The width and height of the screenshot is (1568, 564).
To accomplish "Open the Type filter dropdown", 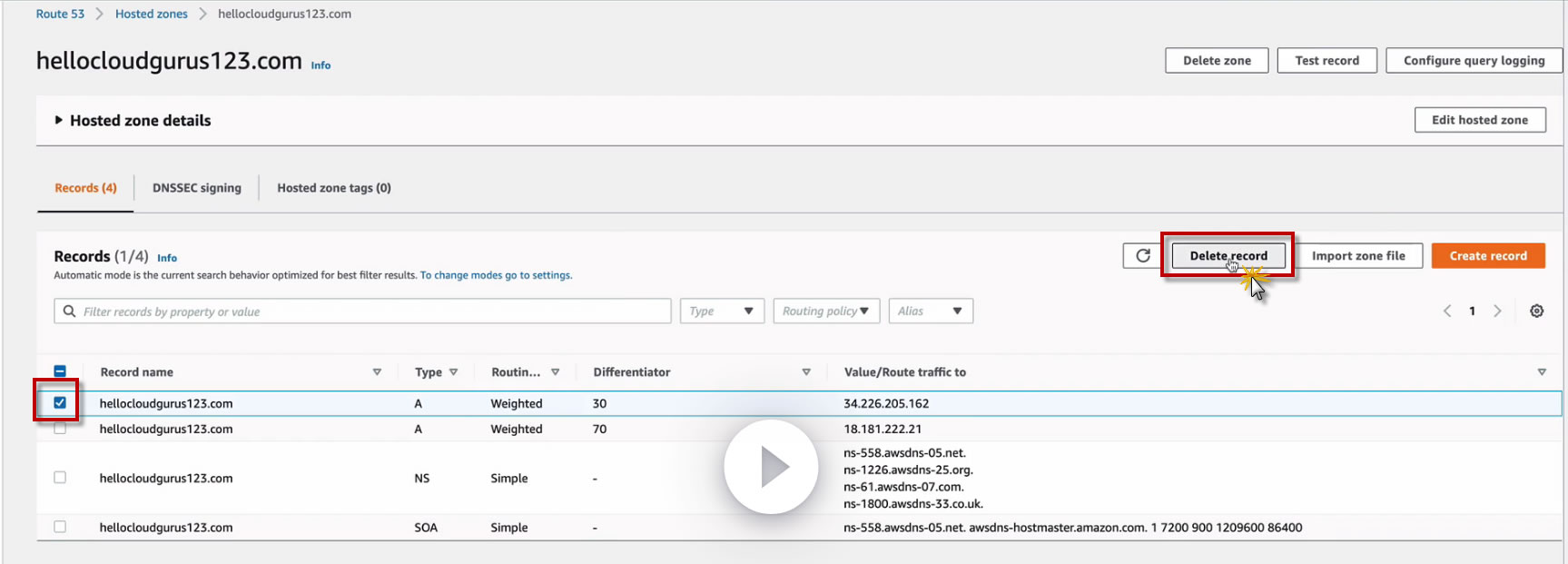I will 722,312.
